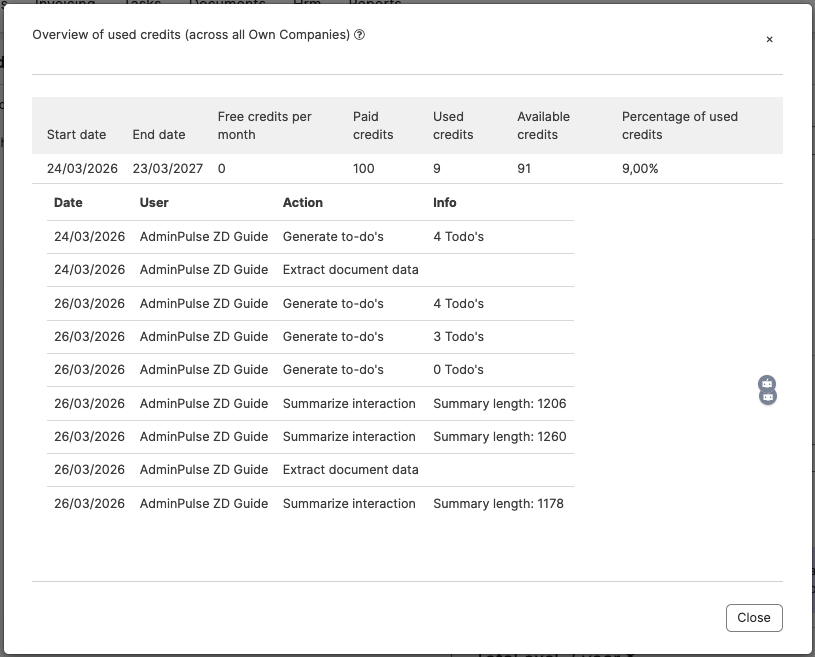Click available credits value 91
Screen dimensions: 815x657
[x=524, y=168]
